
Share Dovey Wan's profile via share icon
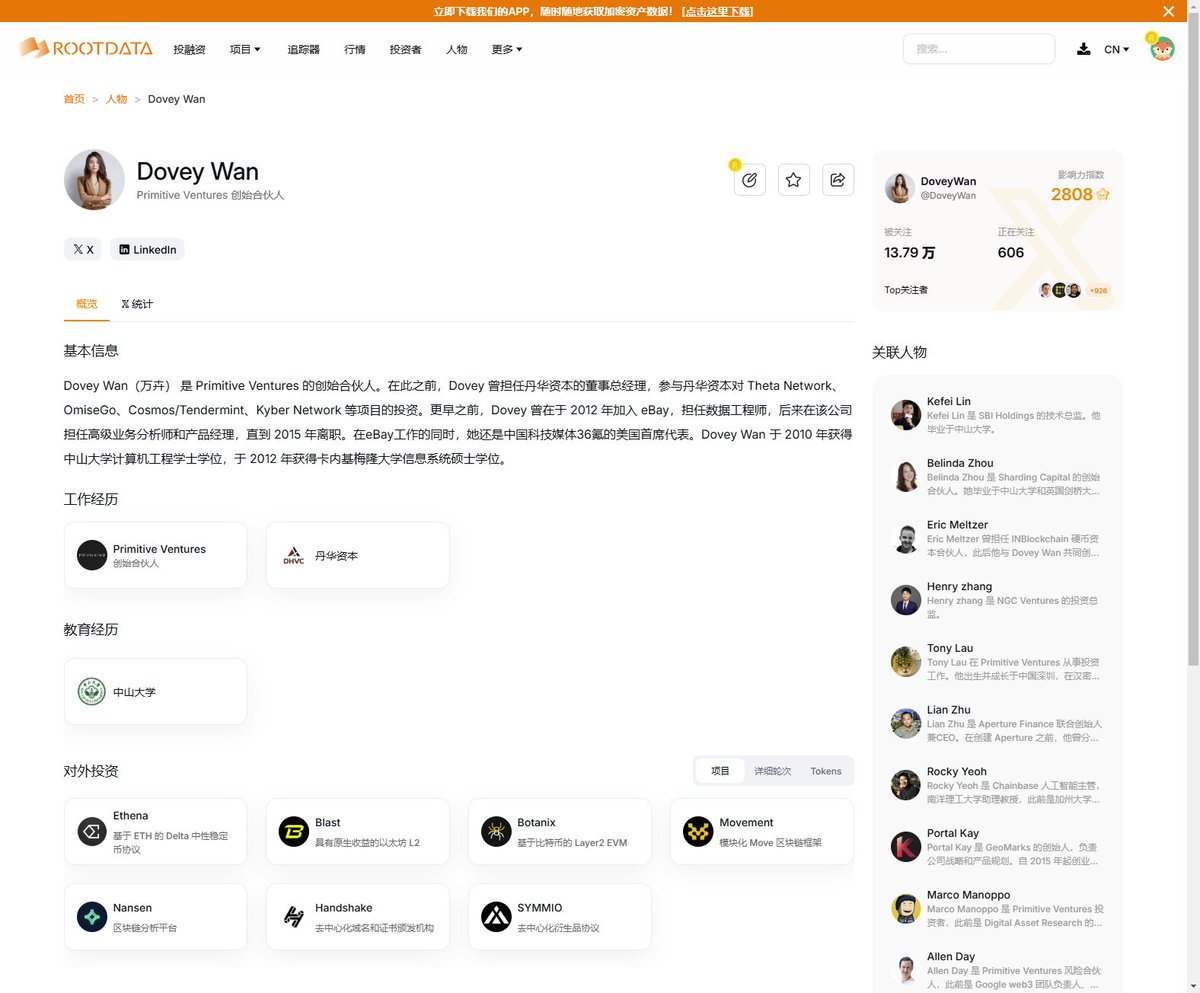point(837,179)
